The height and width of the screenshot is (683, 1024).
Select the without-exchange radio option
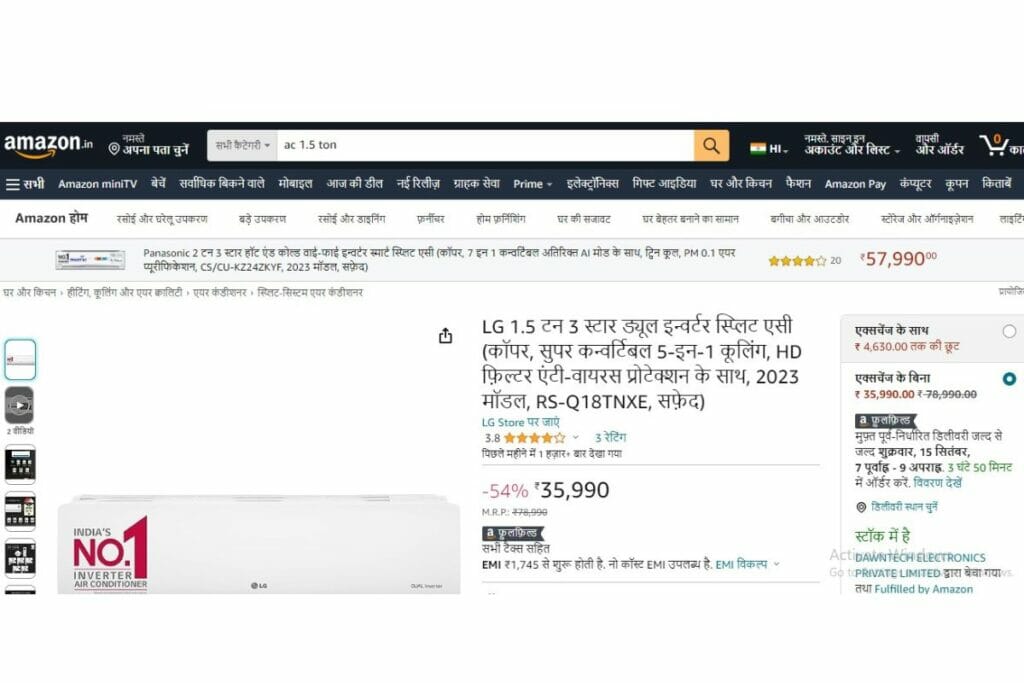click(1009, 379)
